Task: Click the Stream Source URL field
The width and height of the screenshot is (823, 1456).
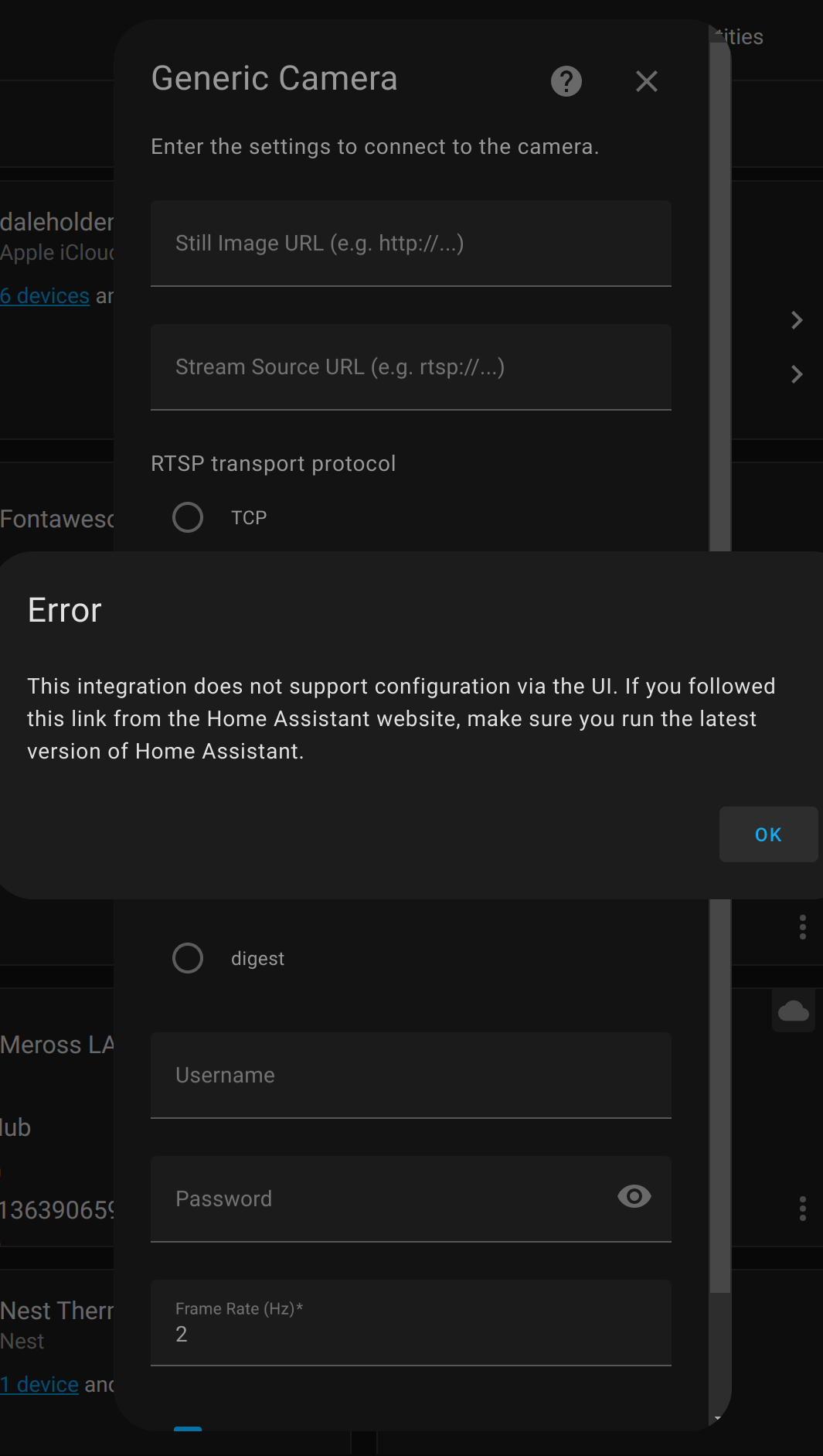Action: coord(410,367)
